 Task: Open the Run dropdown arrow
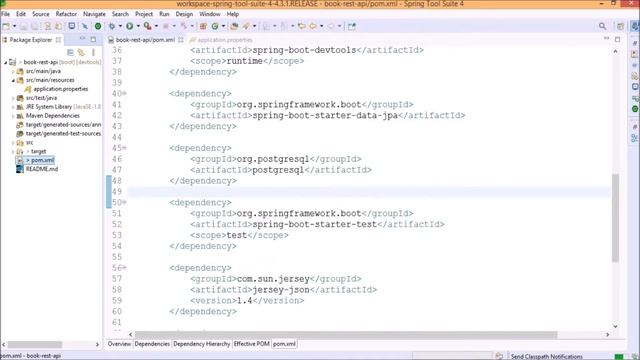[x=138, y=26]
